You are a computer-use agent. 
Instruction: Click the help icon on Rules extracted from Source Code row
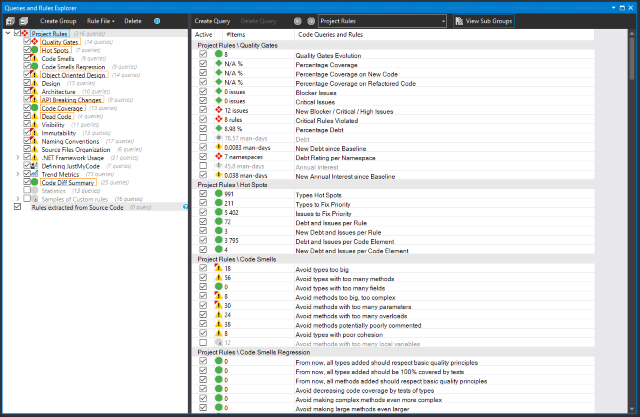[x=185, y=207]
